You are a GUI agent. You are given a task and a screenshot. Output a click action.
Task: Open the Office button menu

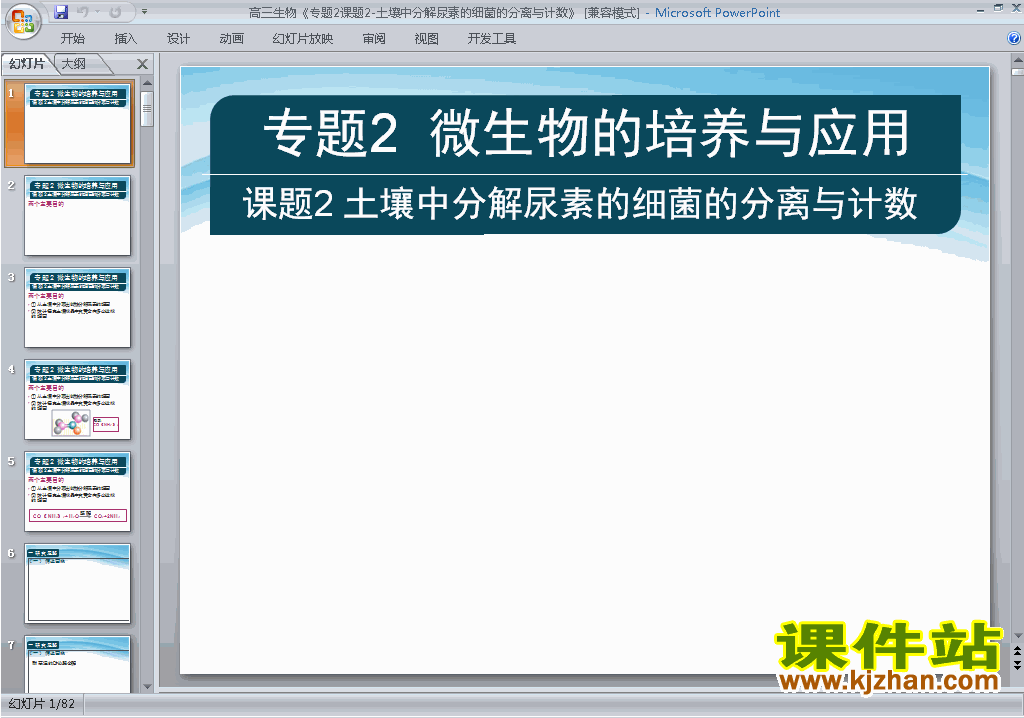tap(23, 21)
